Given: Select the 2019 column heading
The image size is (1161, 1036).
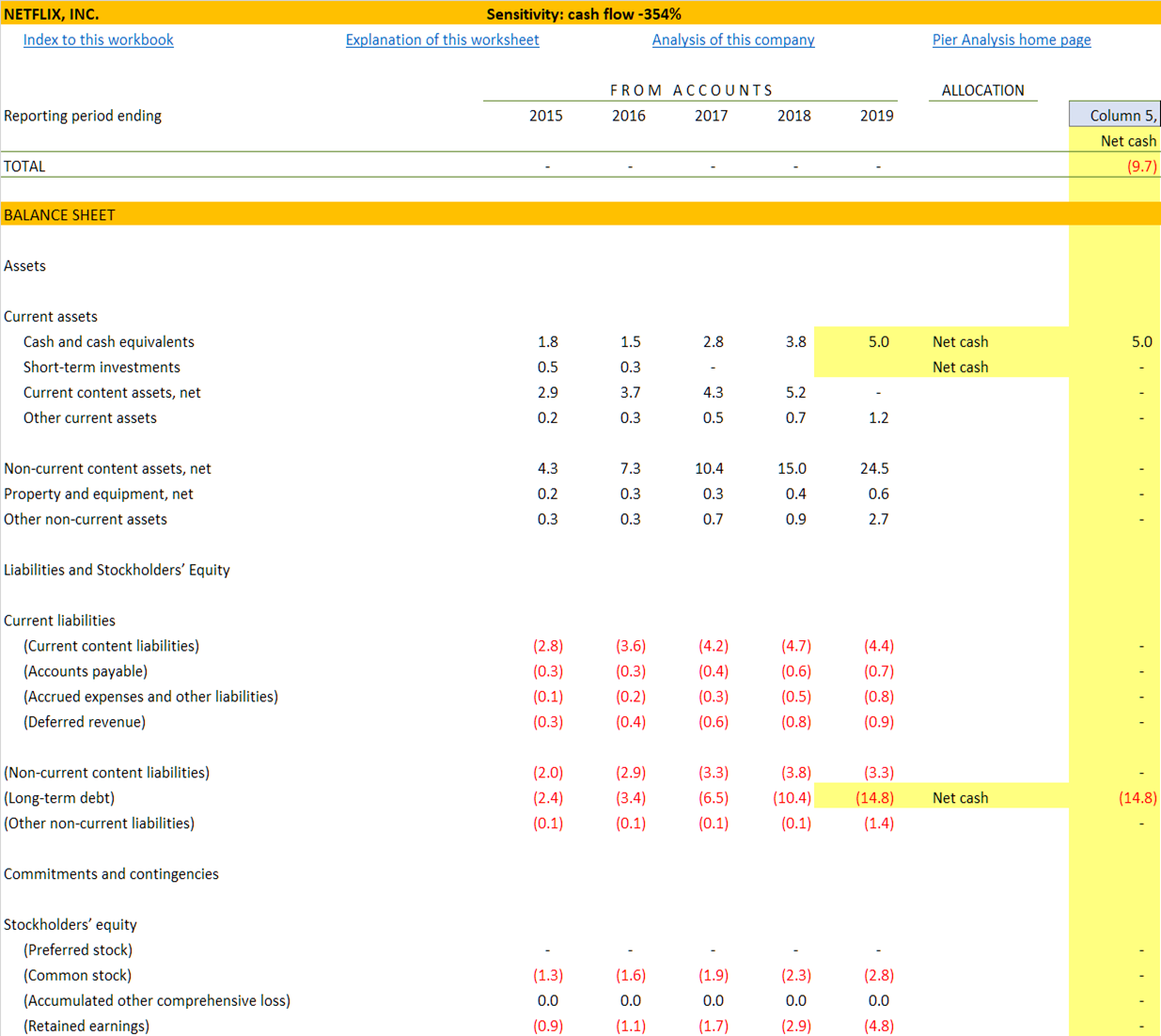Looking at the screenshot, I should [876, 116].
